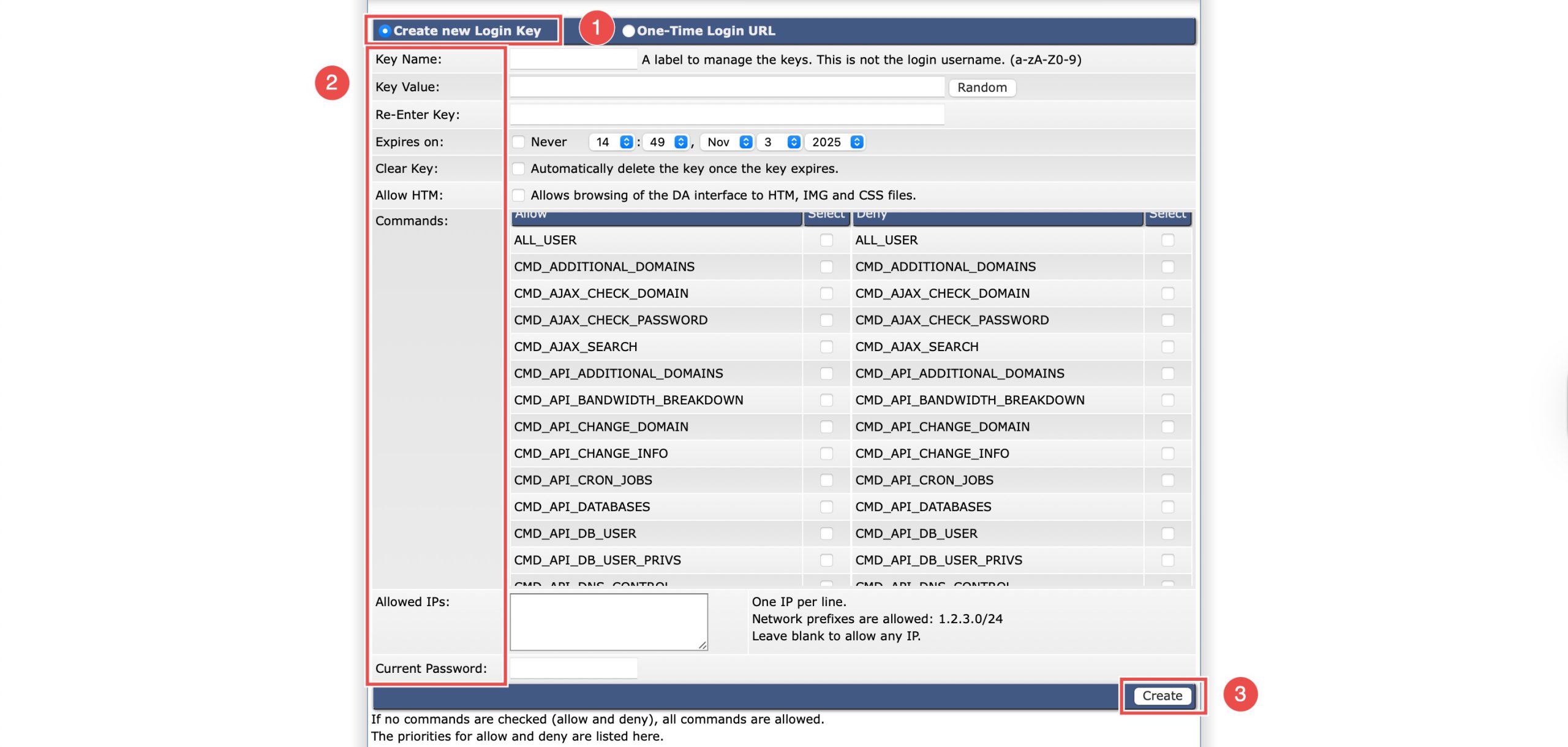Screen dimensions: 1568x747
Task: Open the expiry month dropdown showing Nov
Action: [x=727, y=142]
